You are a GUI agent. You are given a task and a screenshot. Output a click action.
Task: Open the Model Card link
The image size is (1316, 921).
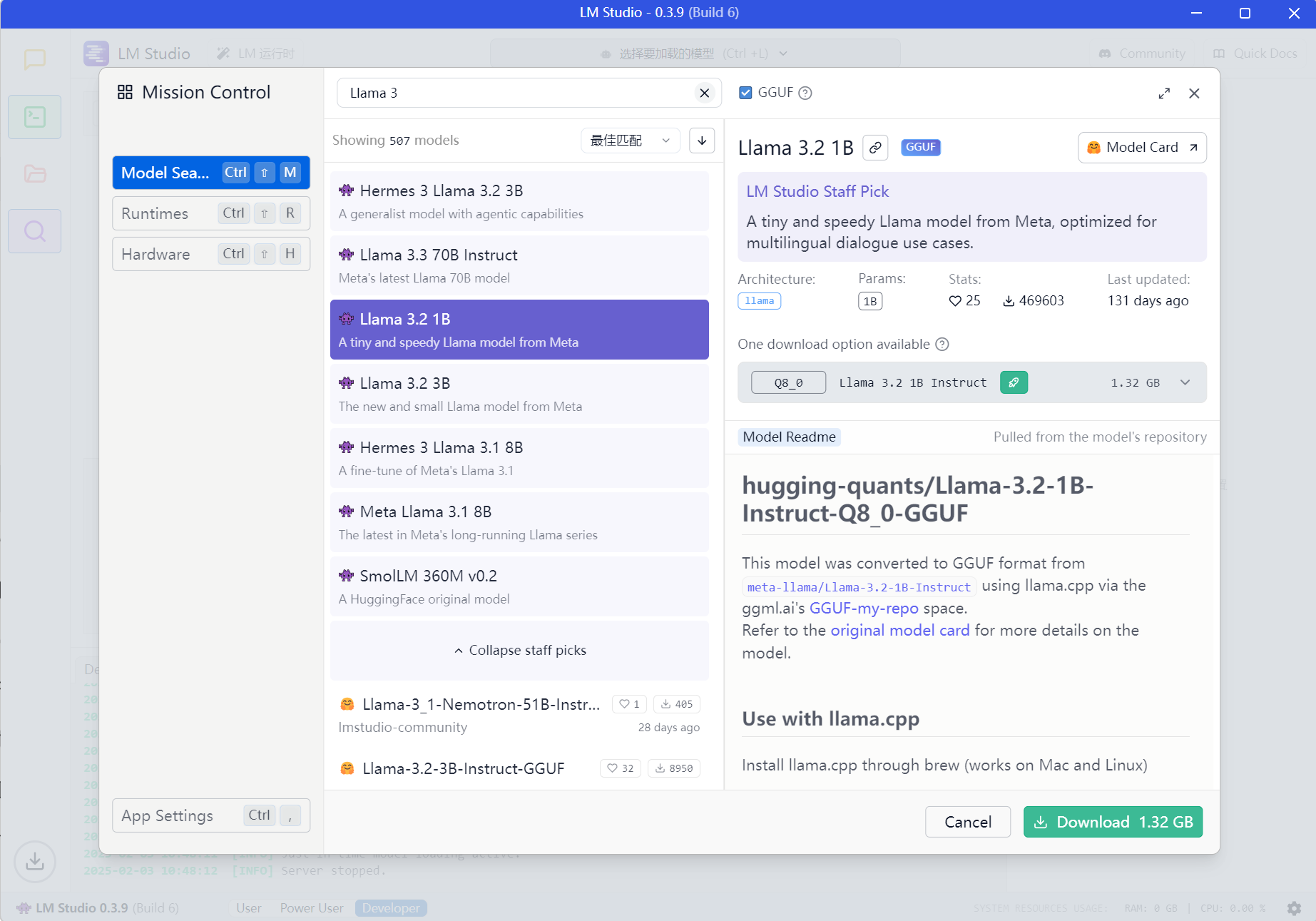pos(1142,148)
